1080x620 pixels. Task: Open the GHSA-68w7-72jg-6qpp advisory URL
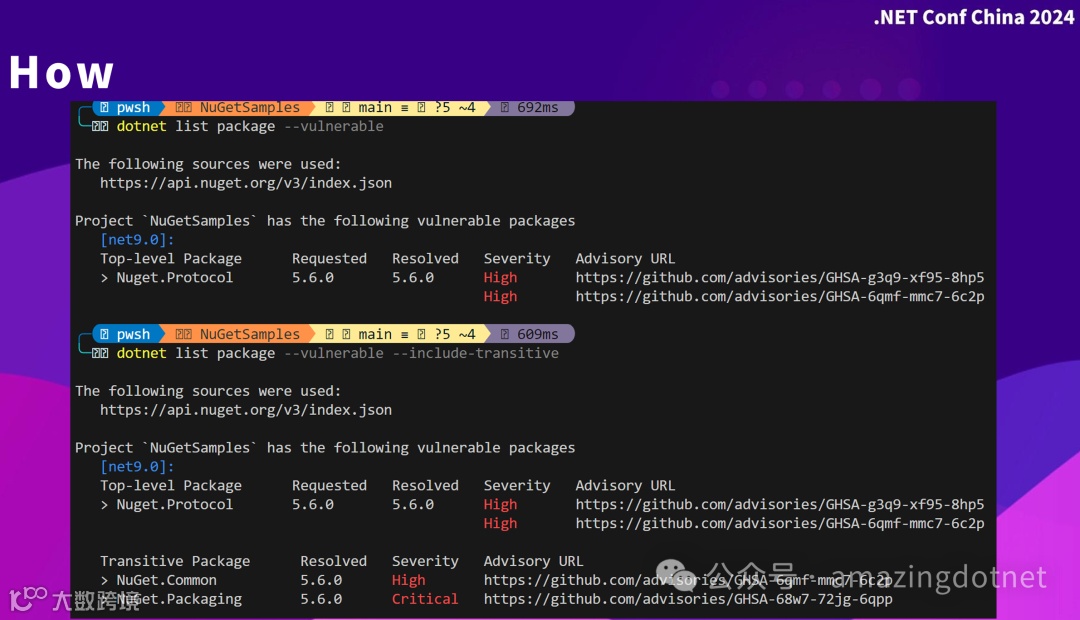point(688,599)
